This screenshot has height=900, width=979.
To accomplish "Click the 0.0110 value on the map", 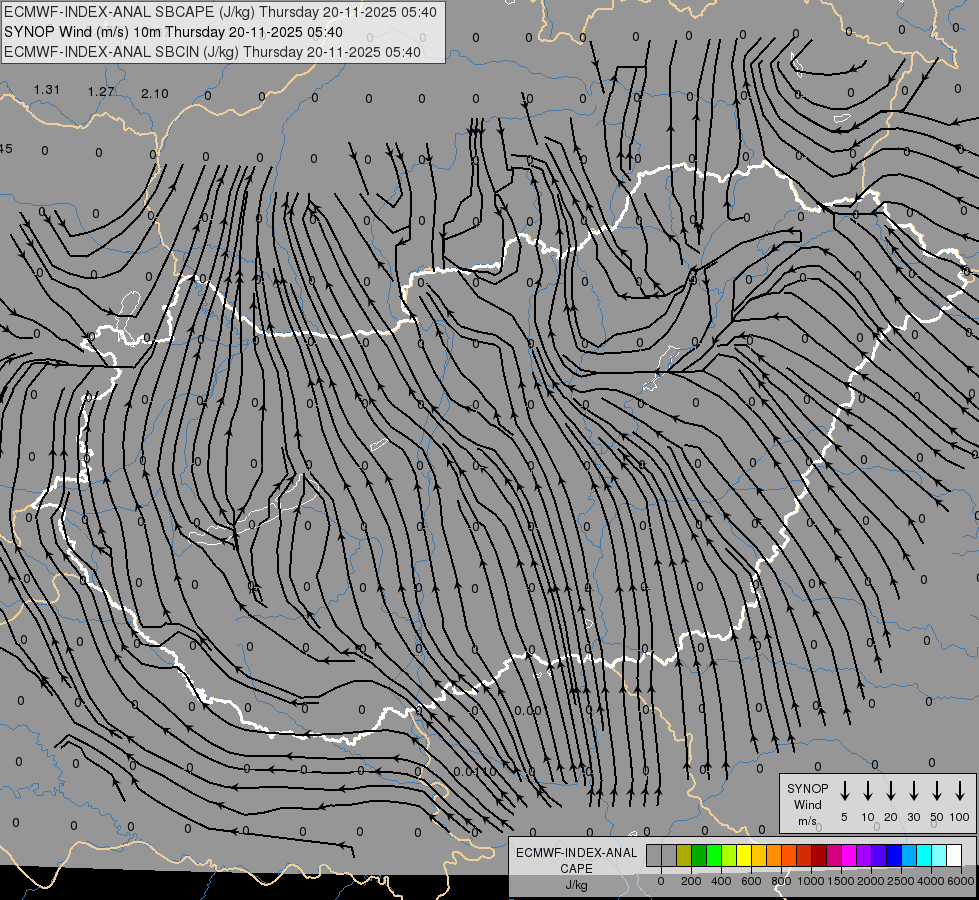I will (475, 771).
